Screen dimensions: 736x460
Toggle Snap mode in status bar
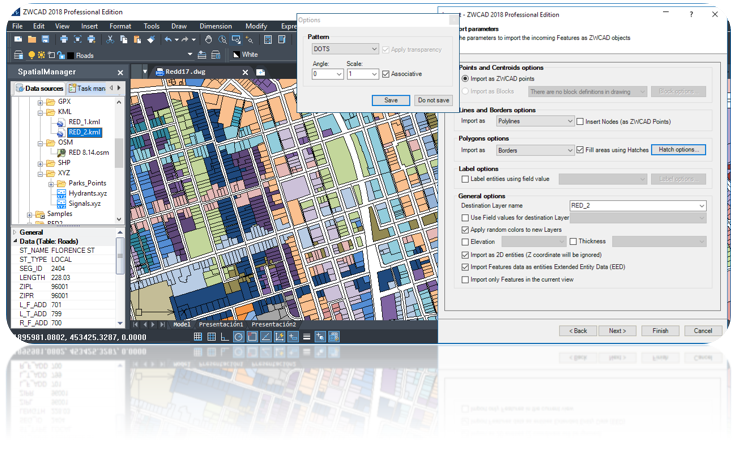pos(198,337)
